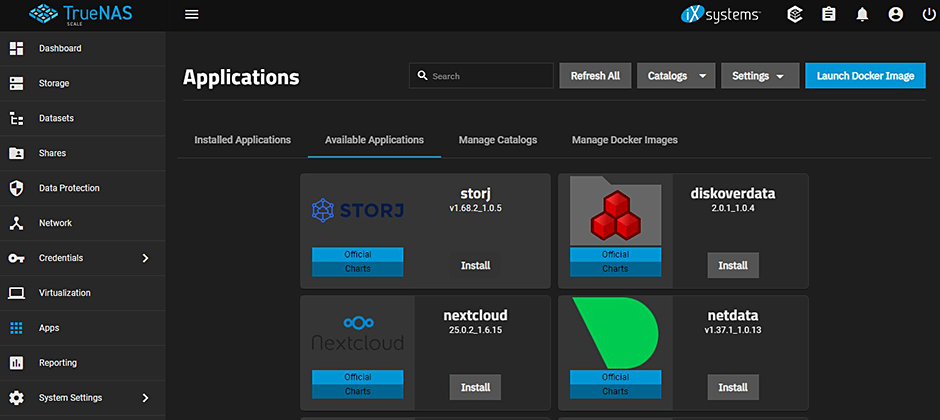Image resolution: width=940 pixels, height=420 pixels.
Task: Click the Datasets tree icon
Action: tap(16, 119)
